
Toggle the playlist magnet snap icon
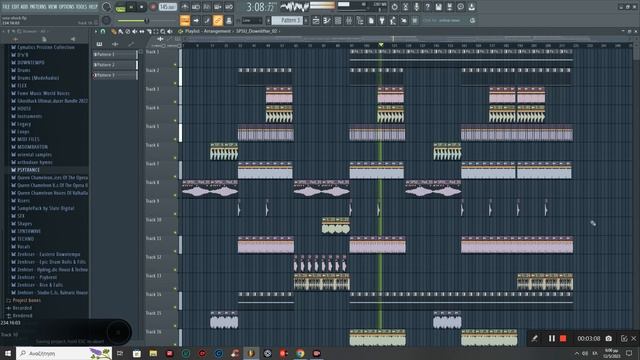coord(103,31)
